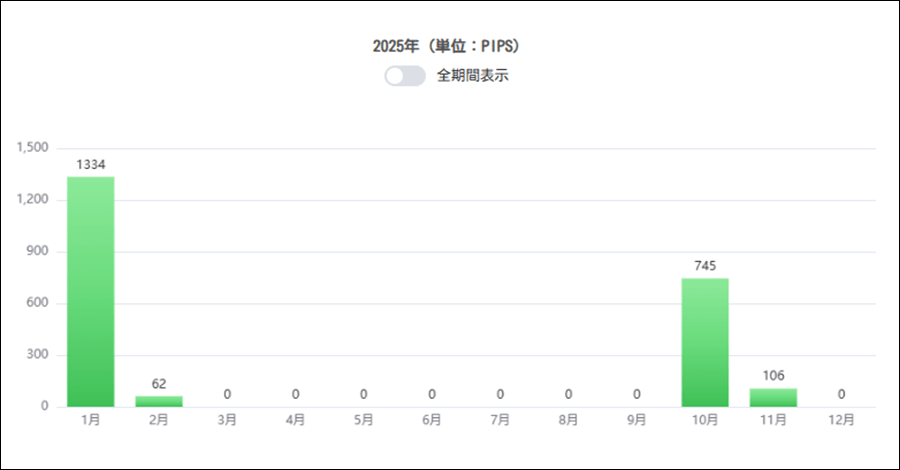
Task: Click the 745 data label
Action: [705, 266]
